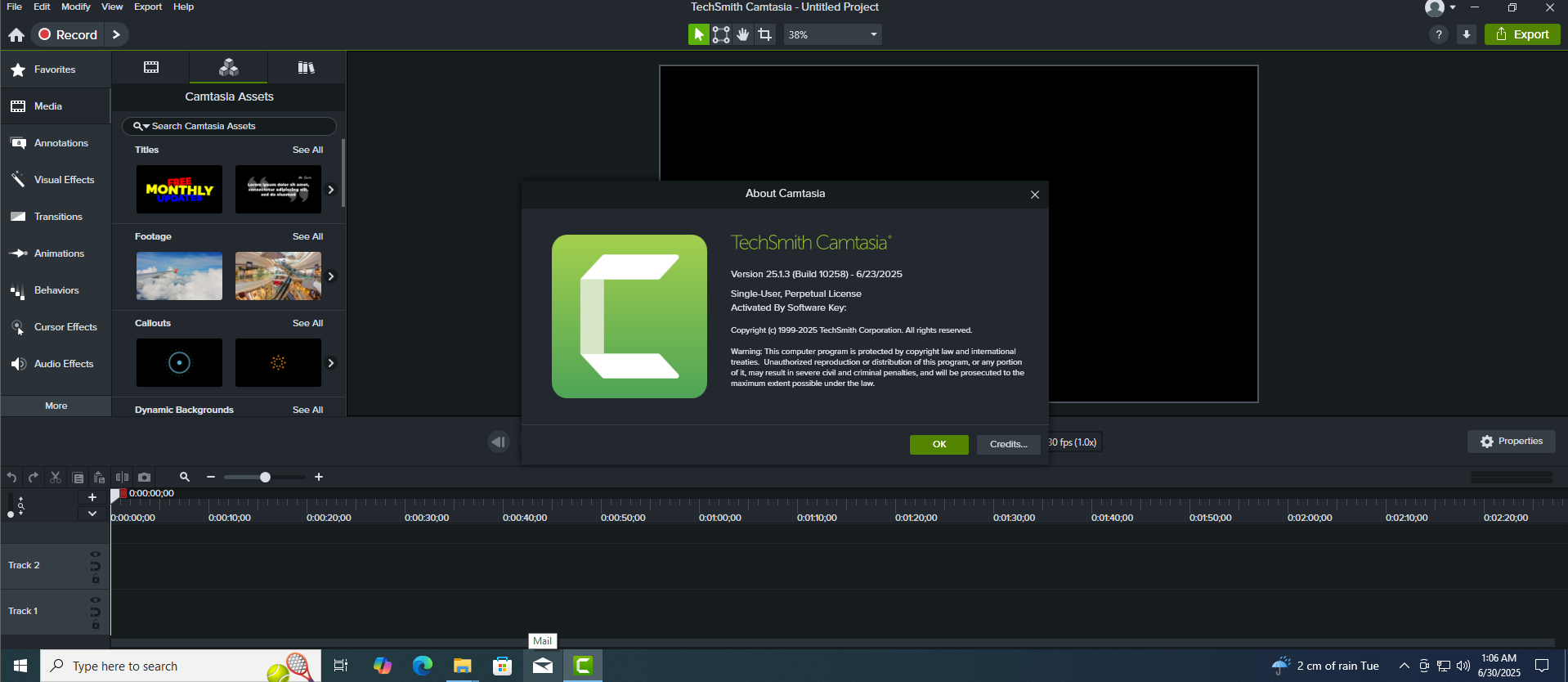
Task: Click the timeline zoom magnifier icon
Action: pos(185,477)
